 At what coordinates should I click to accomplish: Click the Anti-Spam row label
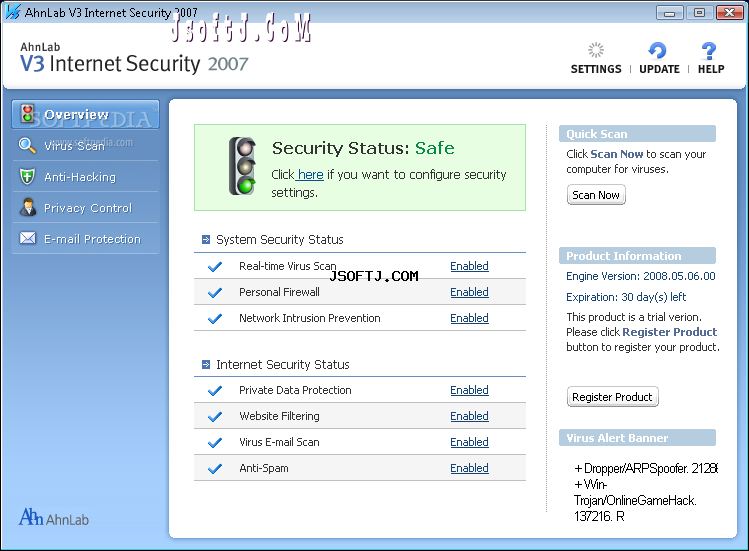tap(264, 468)
